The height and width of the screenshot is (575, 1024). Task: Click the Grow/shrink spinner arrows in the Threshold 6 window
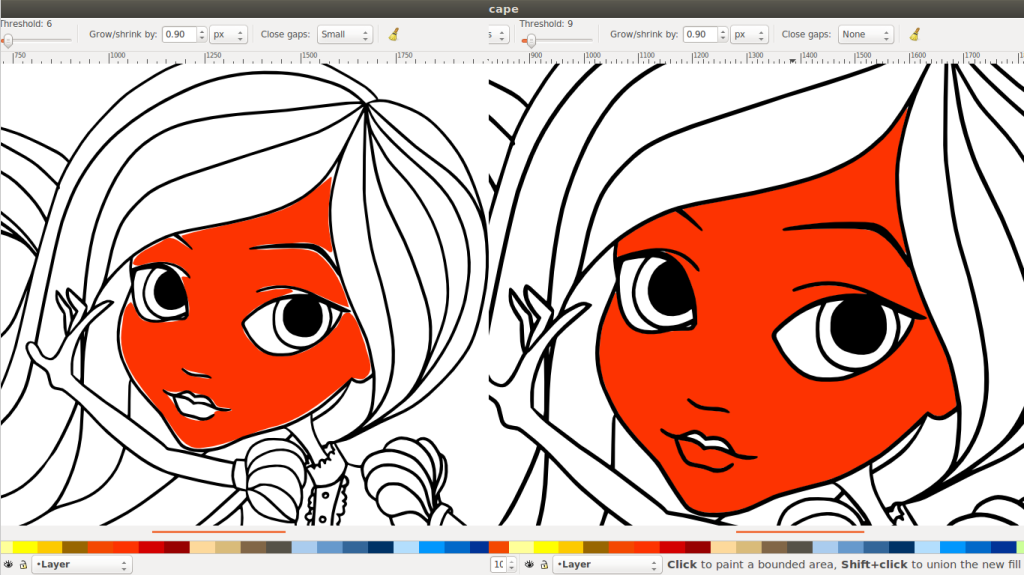[x=202, y=35]
